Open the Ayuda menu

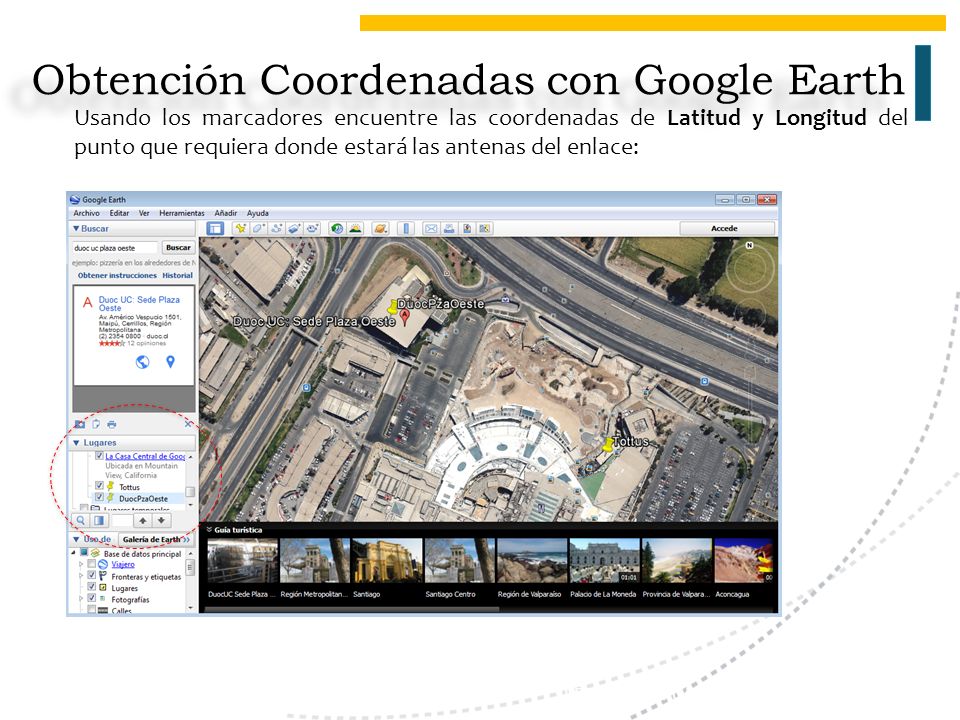(258, 213)
